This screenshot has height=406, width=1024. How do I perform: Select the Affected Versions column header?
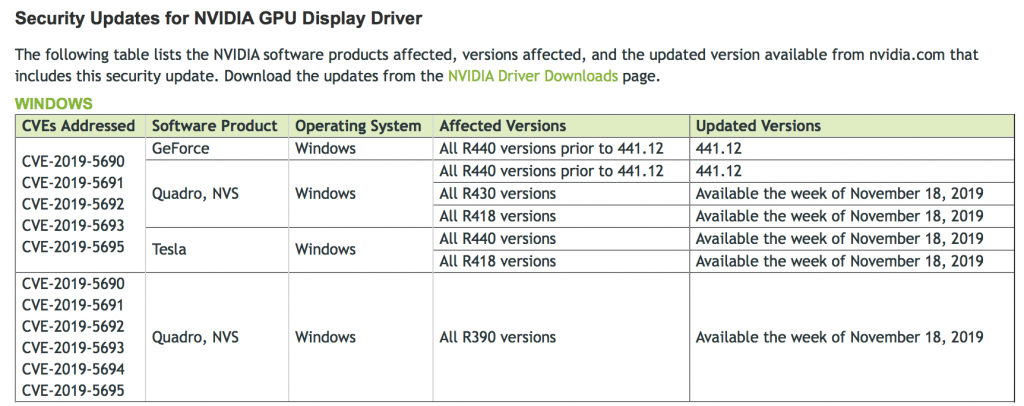point(561,126)
